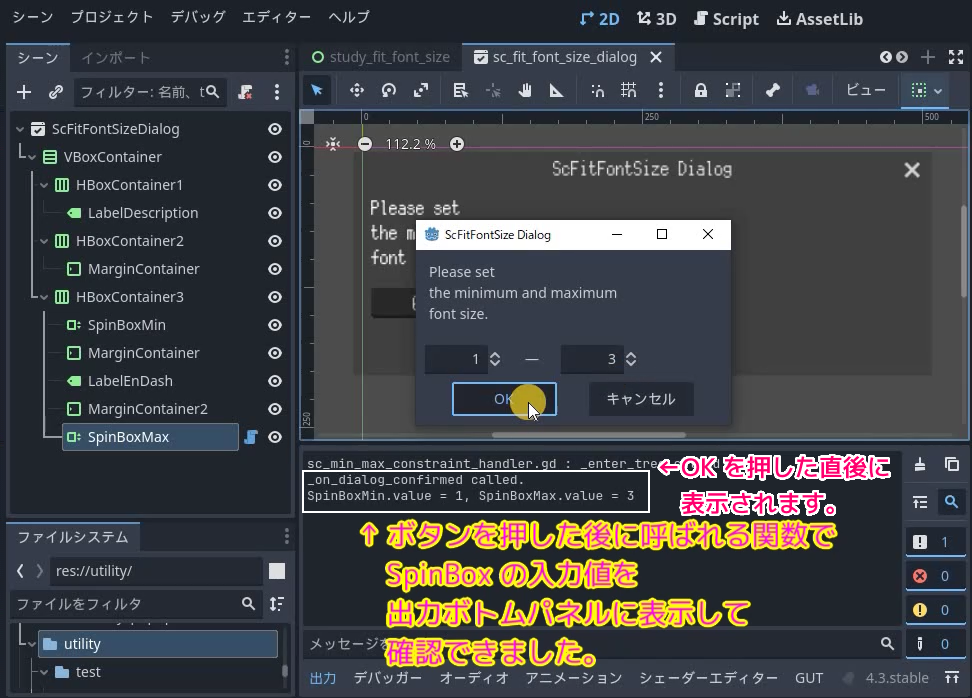This screenshot has height=698, width=972.
Task: Add a new scene tab
Action: click(927, 58)
